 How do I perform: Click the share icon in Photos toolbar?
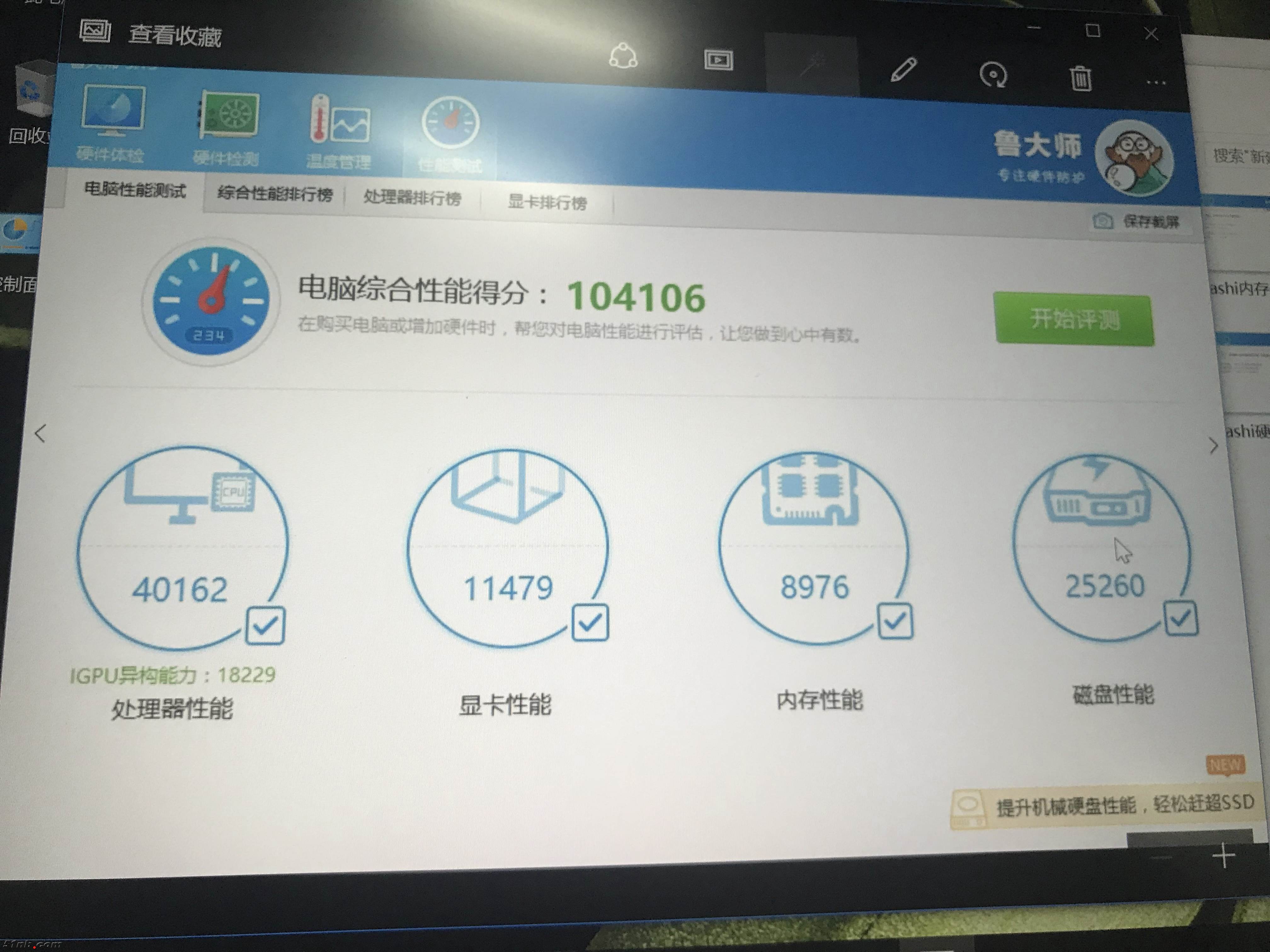click(623, 56)
